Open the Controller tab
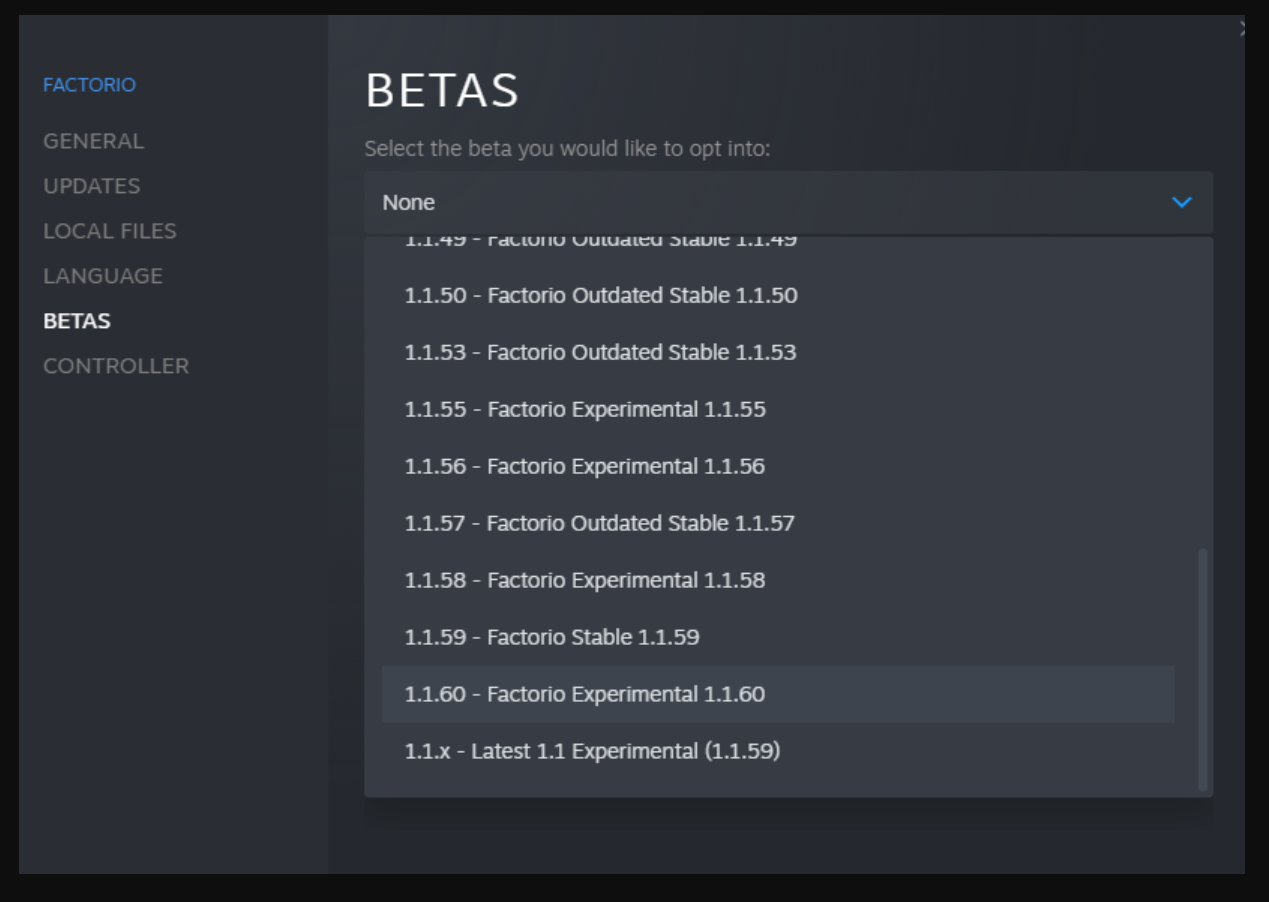The width and height of the screenshot is (1269, 902). pos(116,366)
